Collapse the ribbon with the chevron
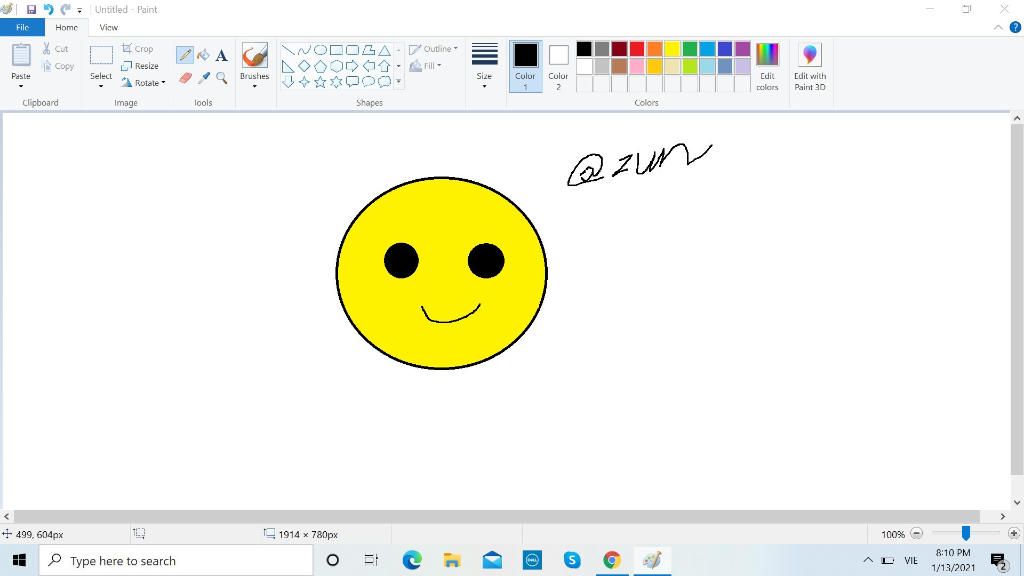The width and height of the screenshot is (1024, 576). tap(998, 27)
